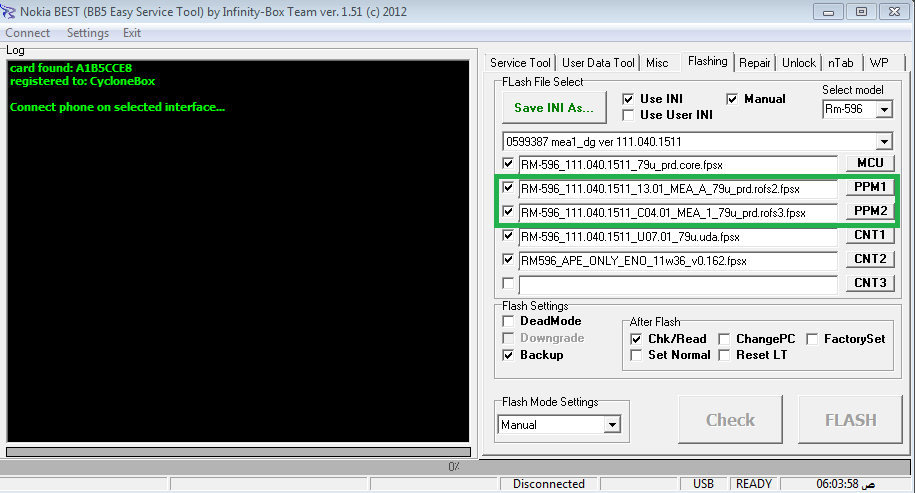Click the CNT3 file browse button
Image resolution: width=915 pixels, height=493 pixels.
tap(870, 283)
